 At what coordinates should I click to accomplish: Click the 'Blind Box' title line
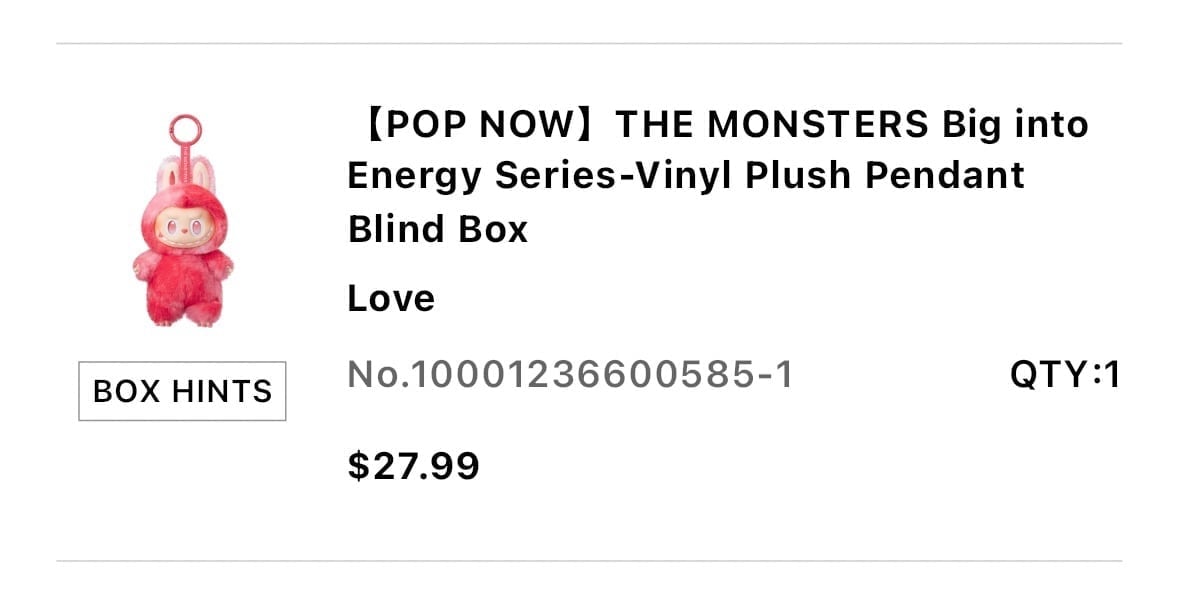[x=438, y=229]
